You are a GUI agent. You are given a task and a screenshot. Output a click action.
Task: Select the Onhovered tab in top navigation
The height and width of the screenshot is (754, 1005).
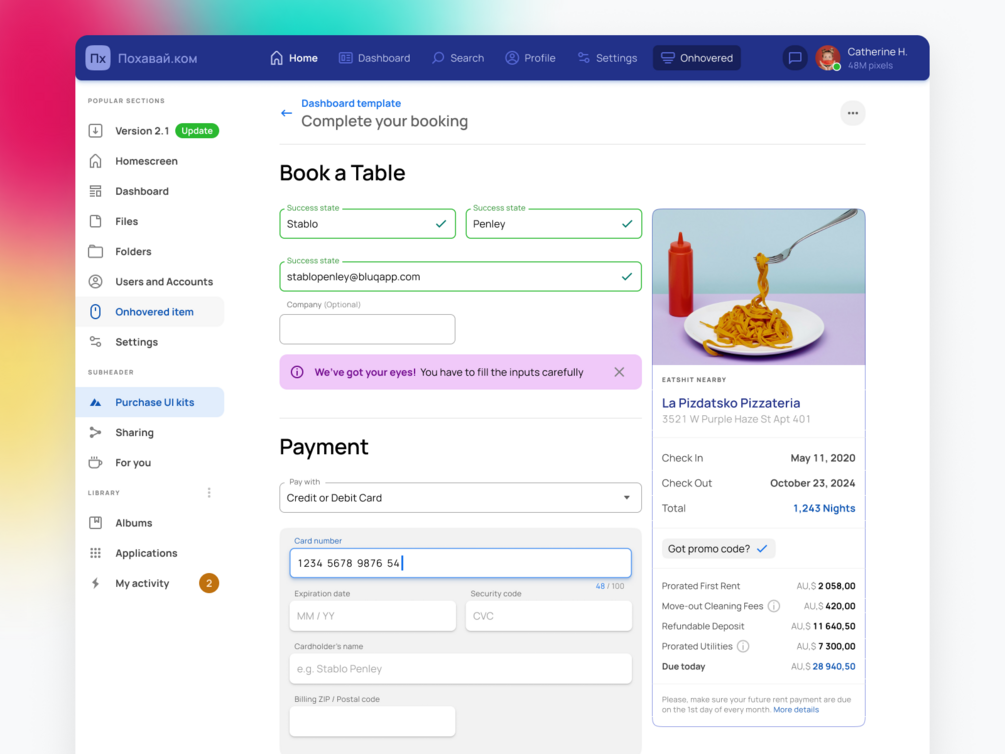(x=697, y=58)
